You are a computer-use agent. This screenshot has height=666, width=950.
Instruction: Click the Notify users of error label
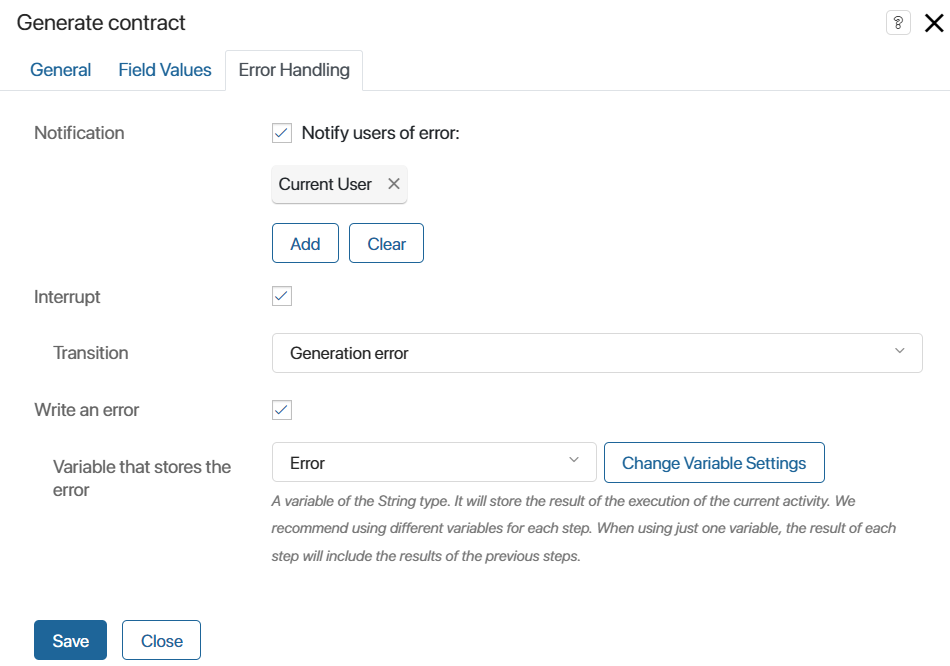(380, 133)
